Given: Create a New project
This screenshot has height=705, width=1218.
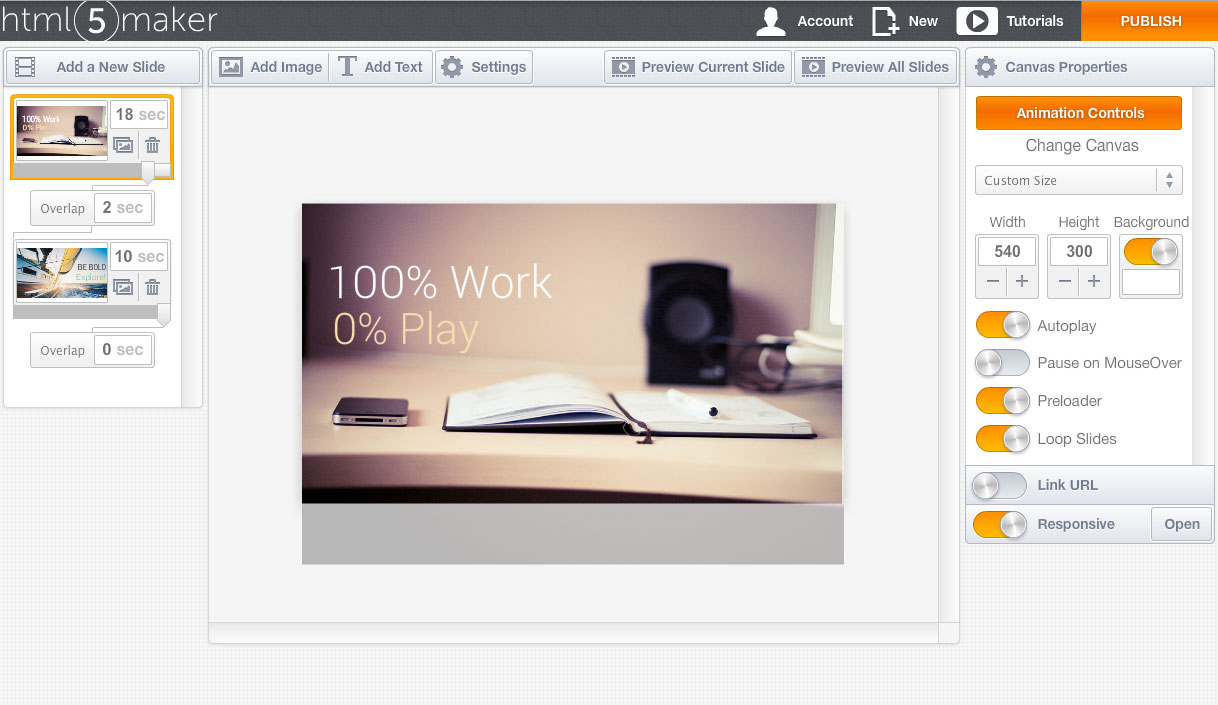Looking at the screenshot, I should click(x=904, y=21).
